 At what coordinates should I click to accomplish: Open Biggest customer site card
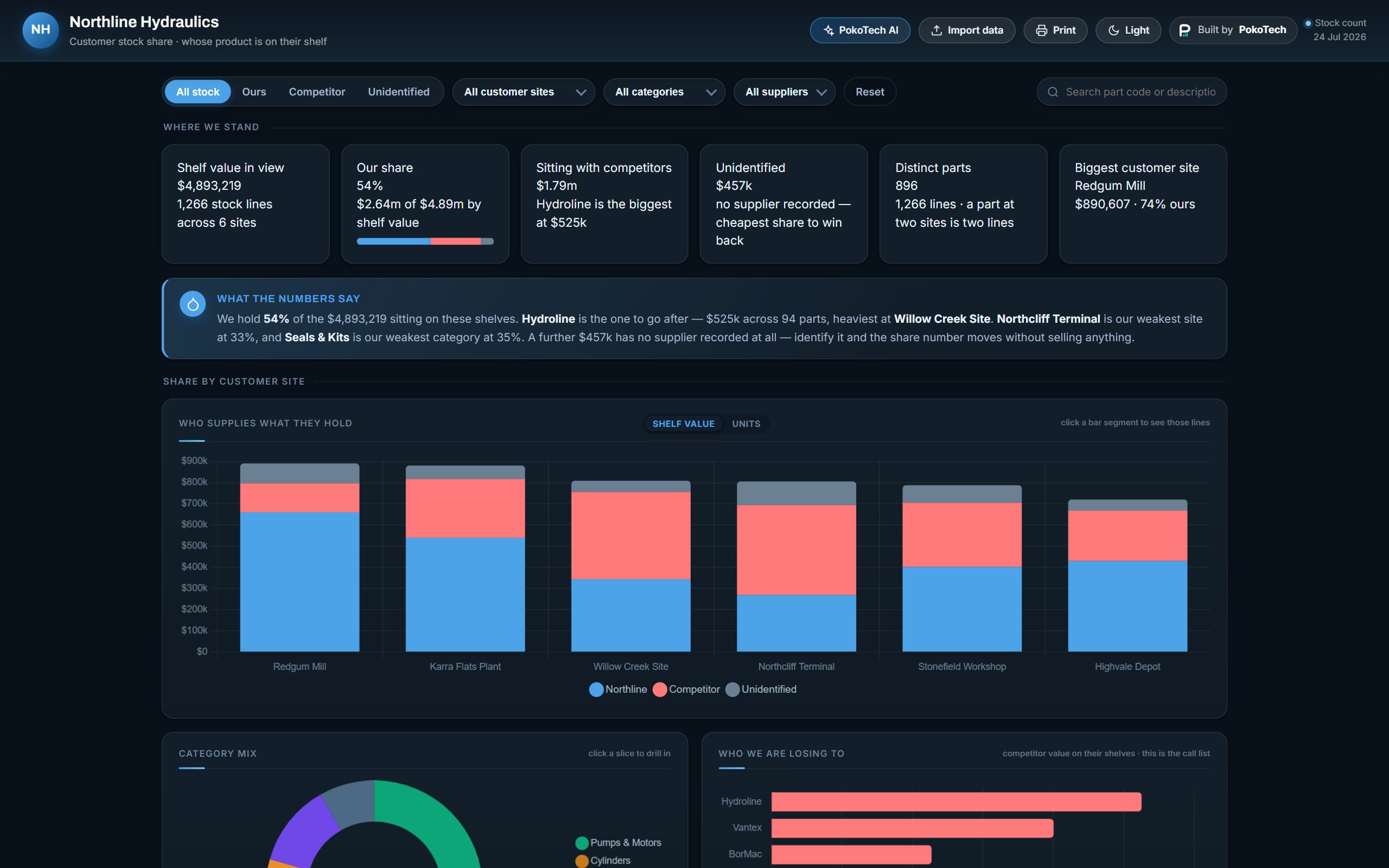tap(1143, 204)
